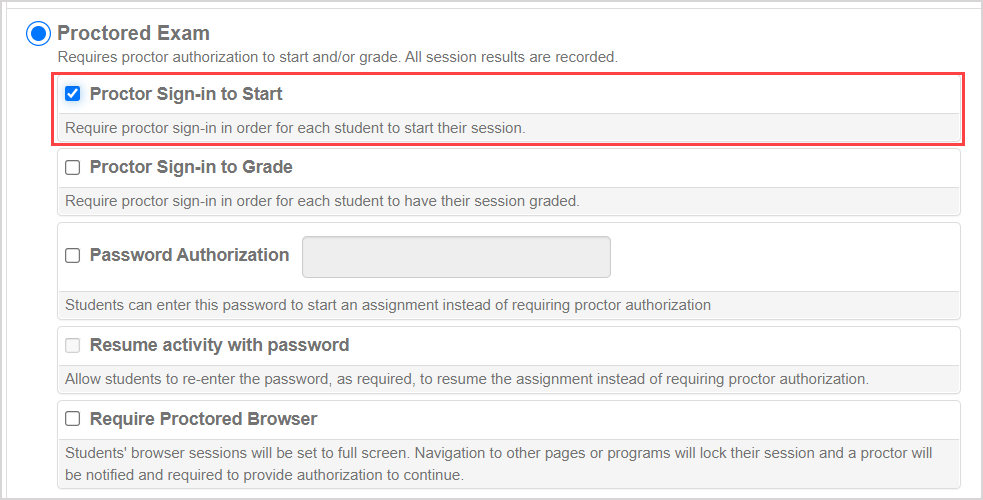Click the Proctor Sign-in to Grade label
The height and width of the screenshot is (500, 983).
pyautogui.click(x=191, y=168)
